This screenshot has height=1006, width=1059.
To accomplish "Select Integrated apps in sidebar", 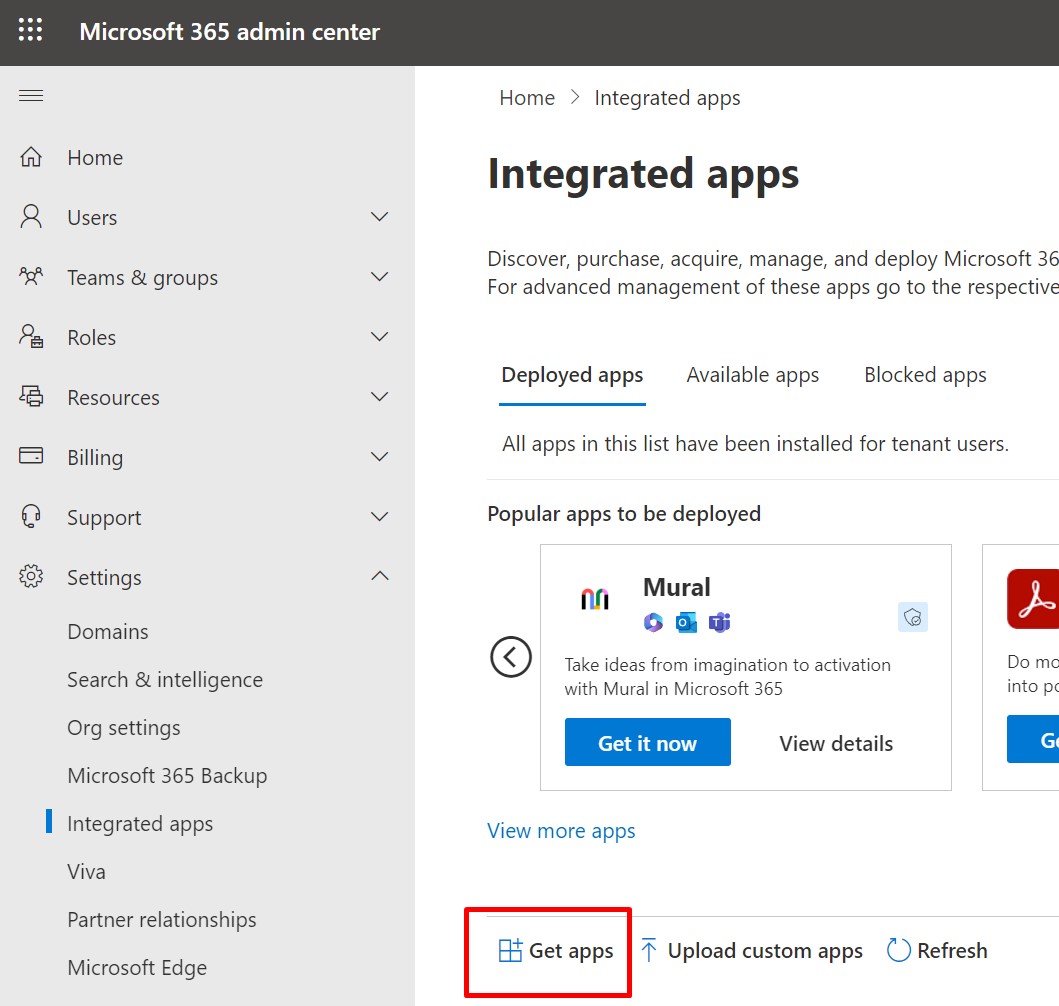I will (x=140, y=824).
